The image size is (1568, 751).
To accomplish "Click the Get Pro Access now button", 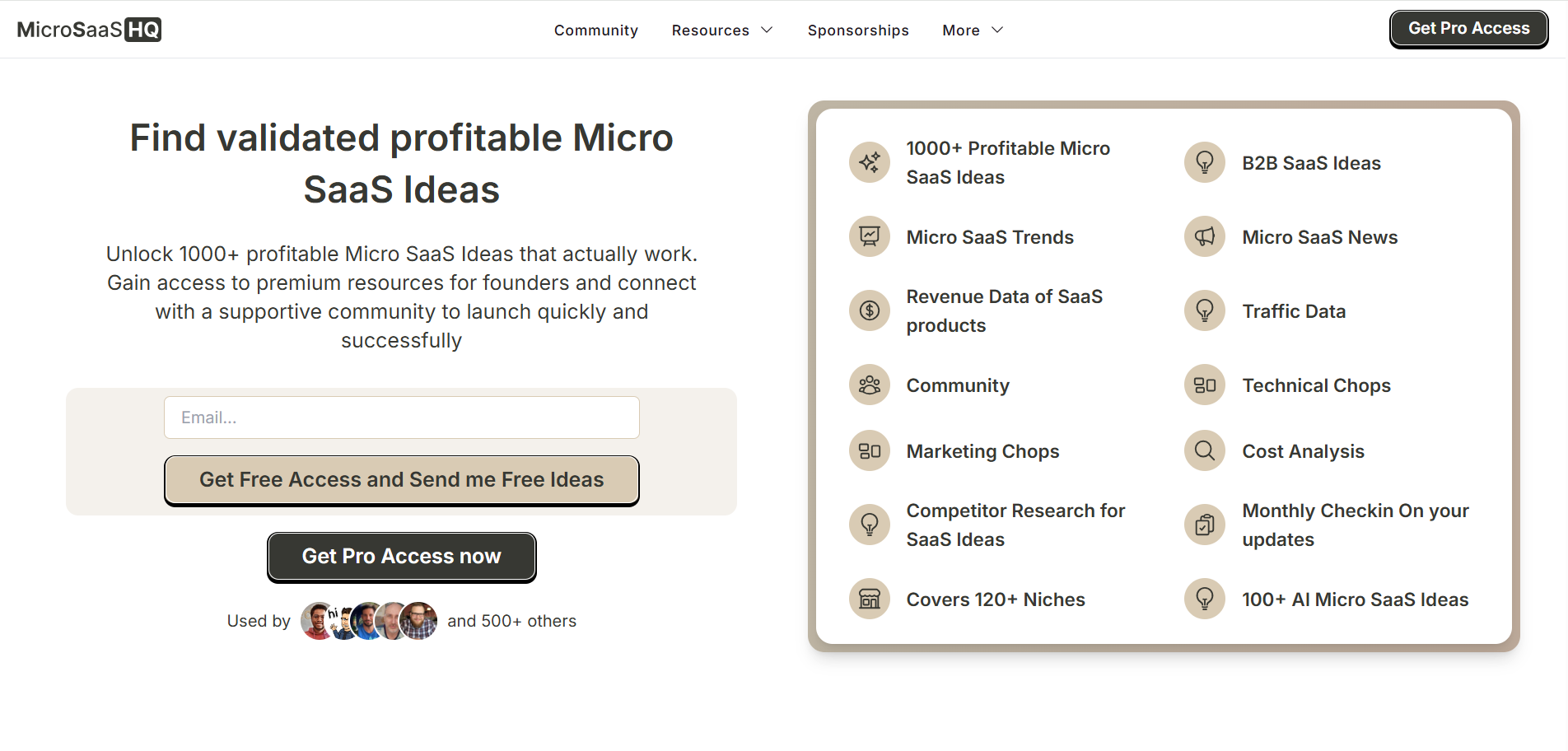I will coord(402,557).
